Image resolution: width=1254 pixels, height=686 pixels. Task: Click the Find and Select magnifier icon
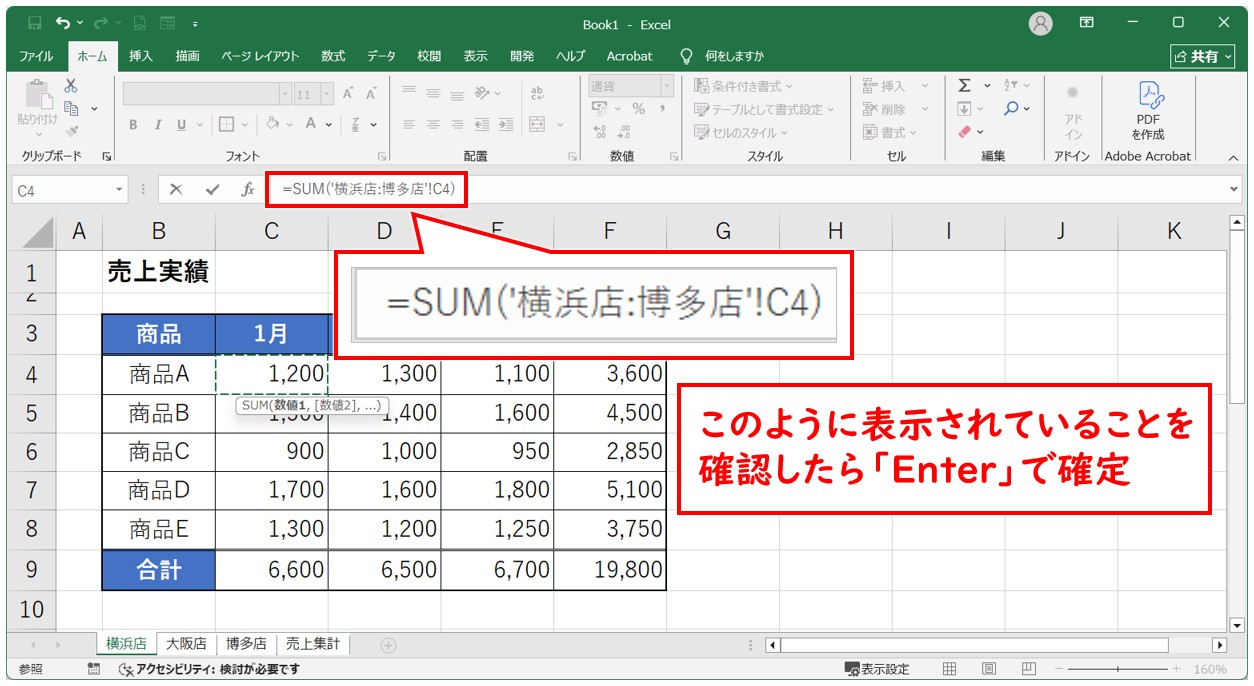tap(1012, 109)
